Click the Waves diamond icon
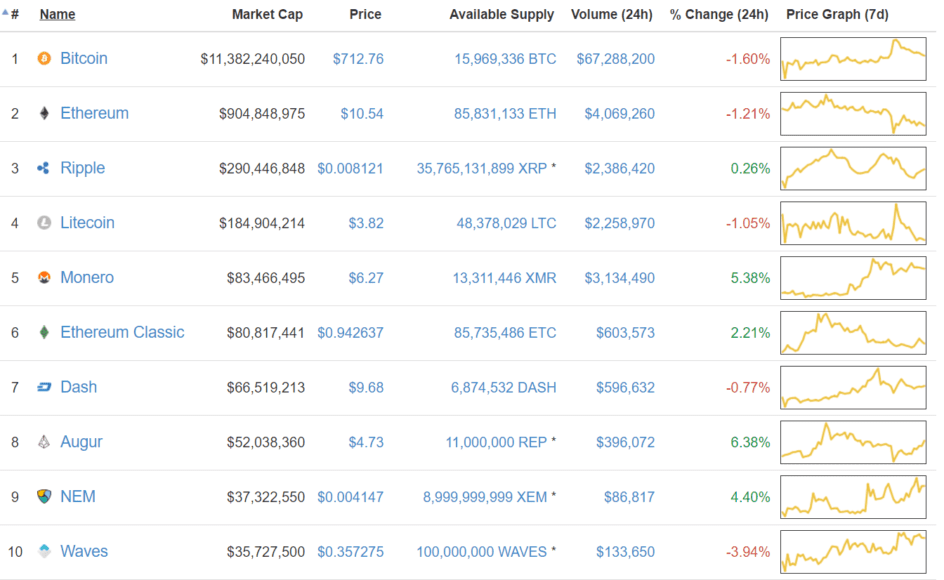The height and width of the screenshot is (580, 944). [x=44, y=552]
